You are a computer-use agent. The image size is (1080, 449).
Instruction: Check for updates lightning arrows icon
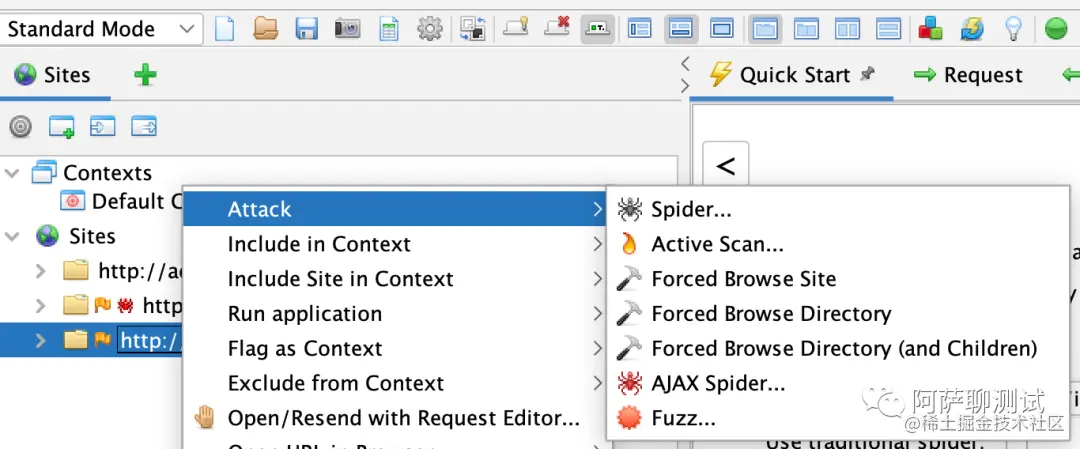(x=972, y=29)
